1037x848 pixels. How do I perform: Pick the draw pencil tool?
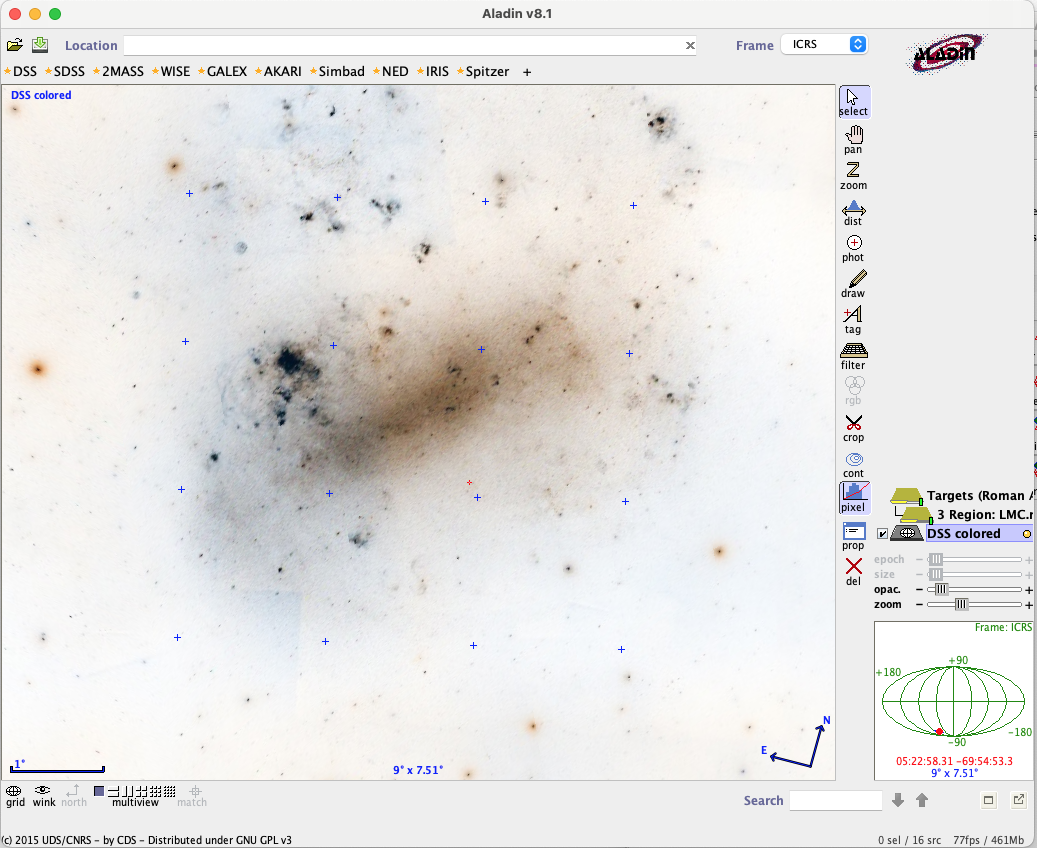pos(853,283)
